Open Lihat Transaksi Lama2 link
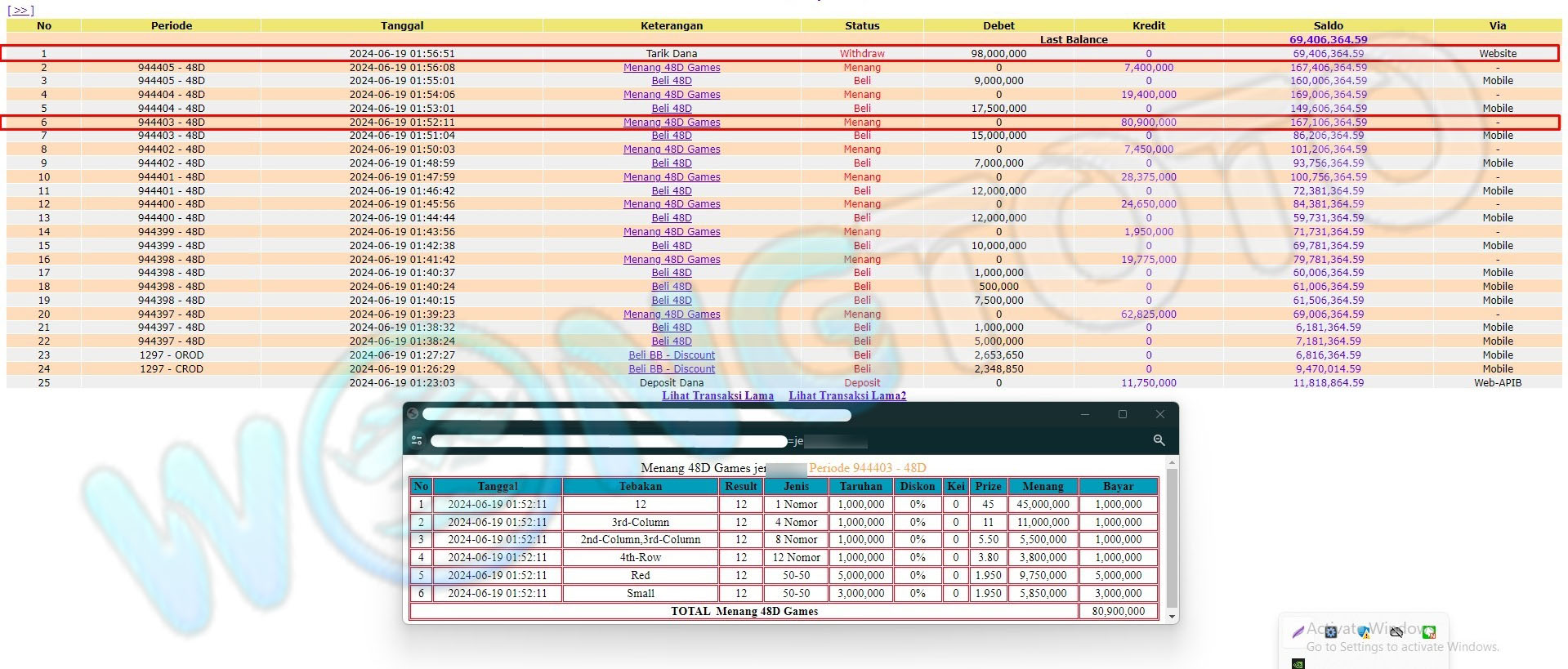Viewport: 1568px width, 669px height. [847, 396]
